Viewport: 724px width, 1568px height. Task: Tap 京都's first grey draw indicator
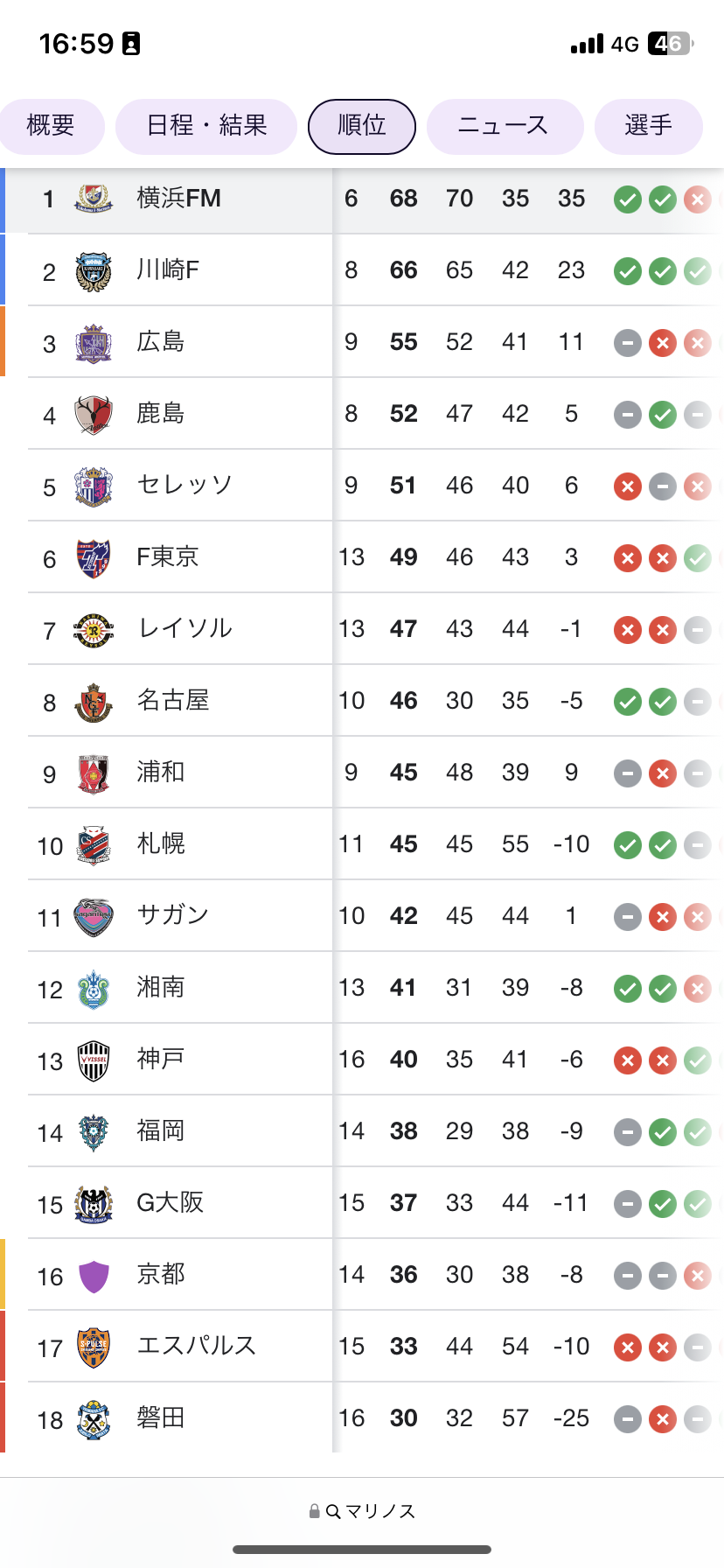click(x=627, y=1276)
